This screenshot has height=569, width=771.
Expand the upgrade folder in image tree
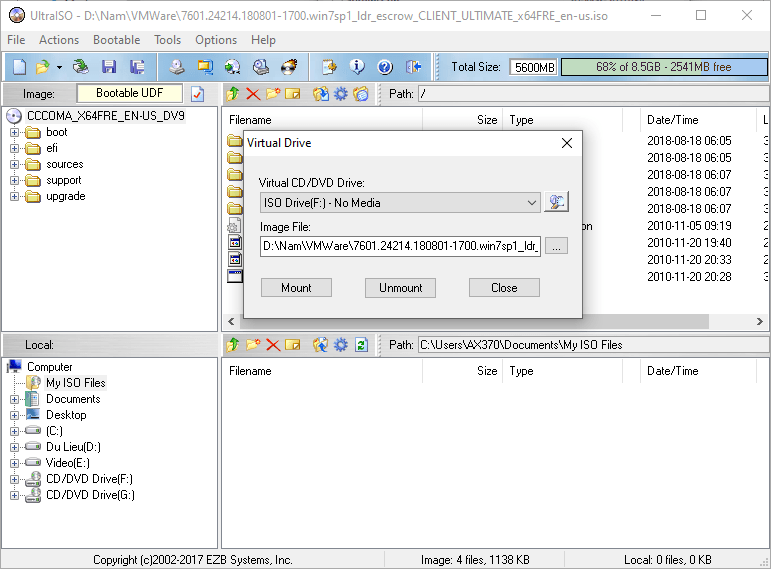[14, 196]
